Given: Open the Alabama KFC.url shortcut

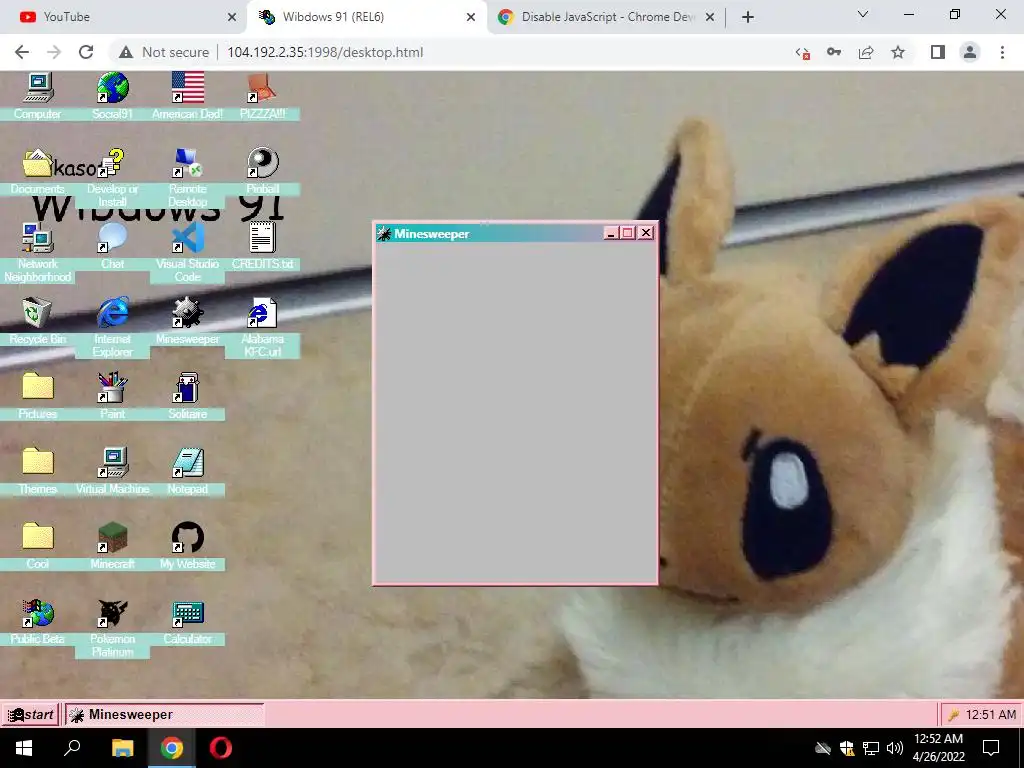Looking at the screenshot, I should coord(262,313).
